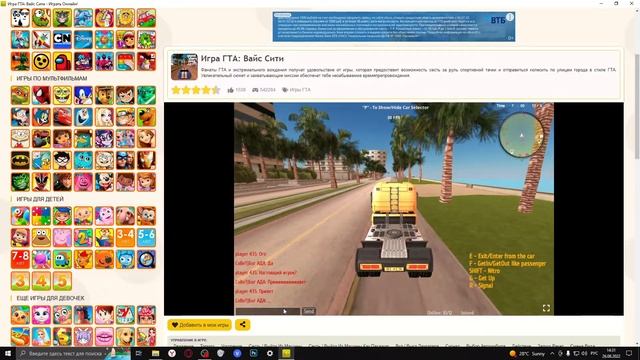Open the Talking Tom cat icon

62,18
